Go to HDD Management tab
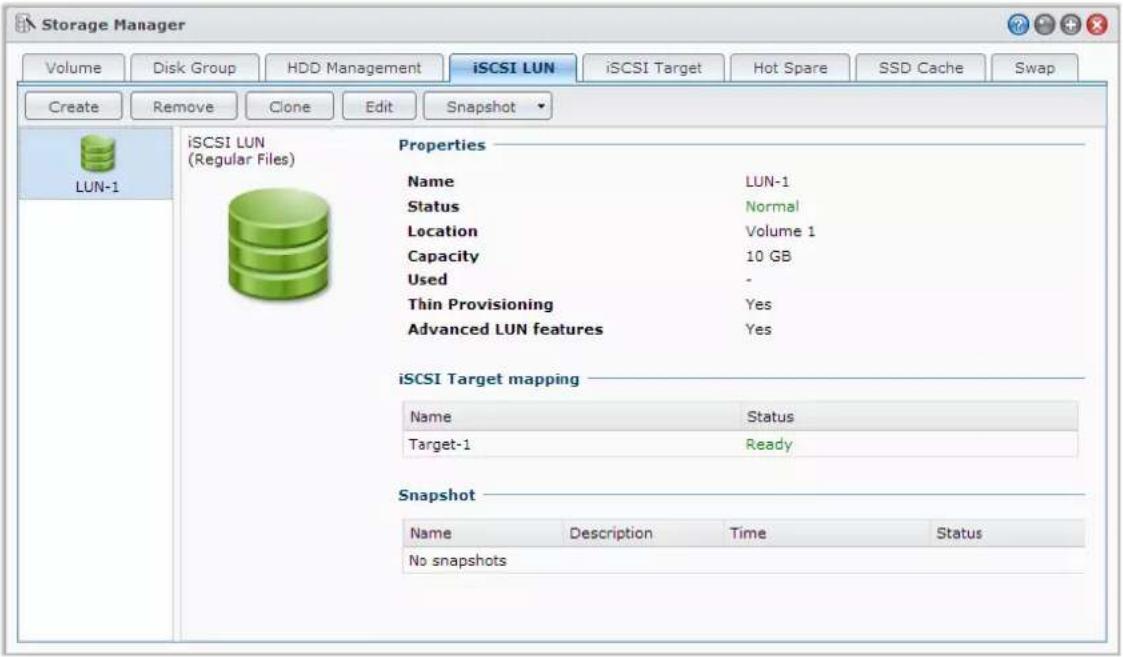 pyautogui.click(x=354, y=68)
